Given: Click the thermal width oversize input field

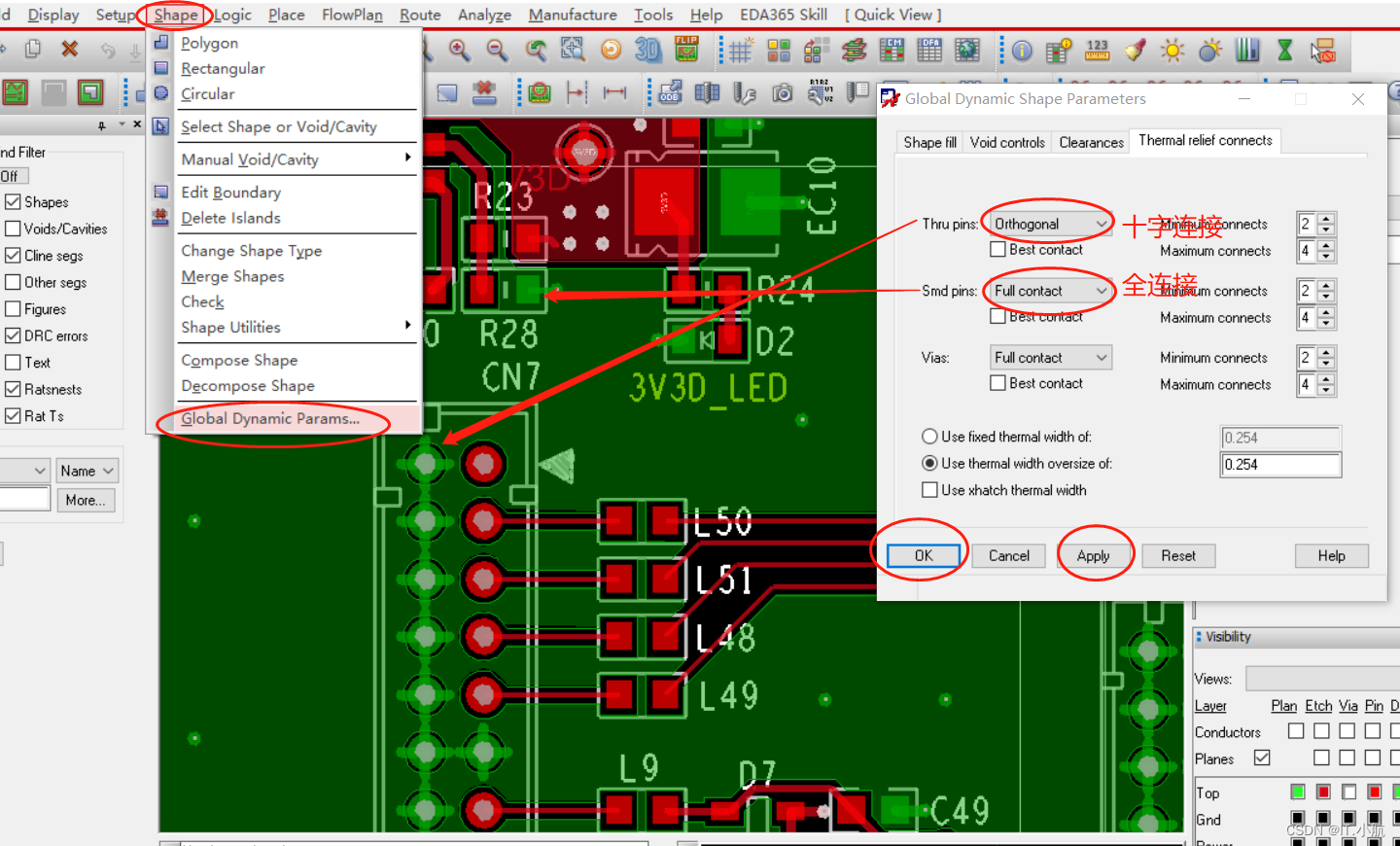Looking at the screenshot, I should click(x=1280, y=465).
